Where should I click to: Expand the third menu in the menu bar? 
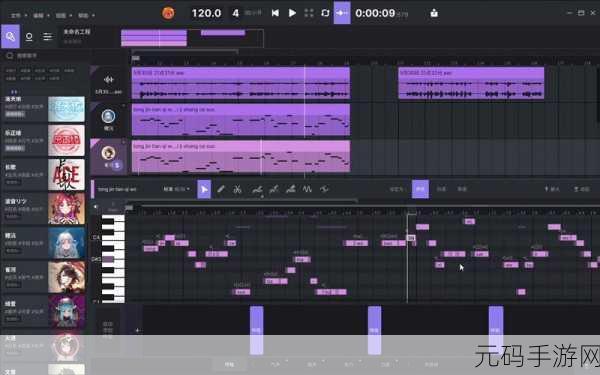pos(64,16)
